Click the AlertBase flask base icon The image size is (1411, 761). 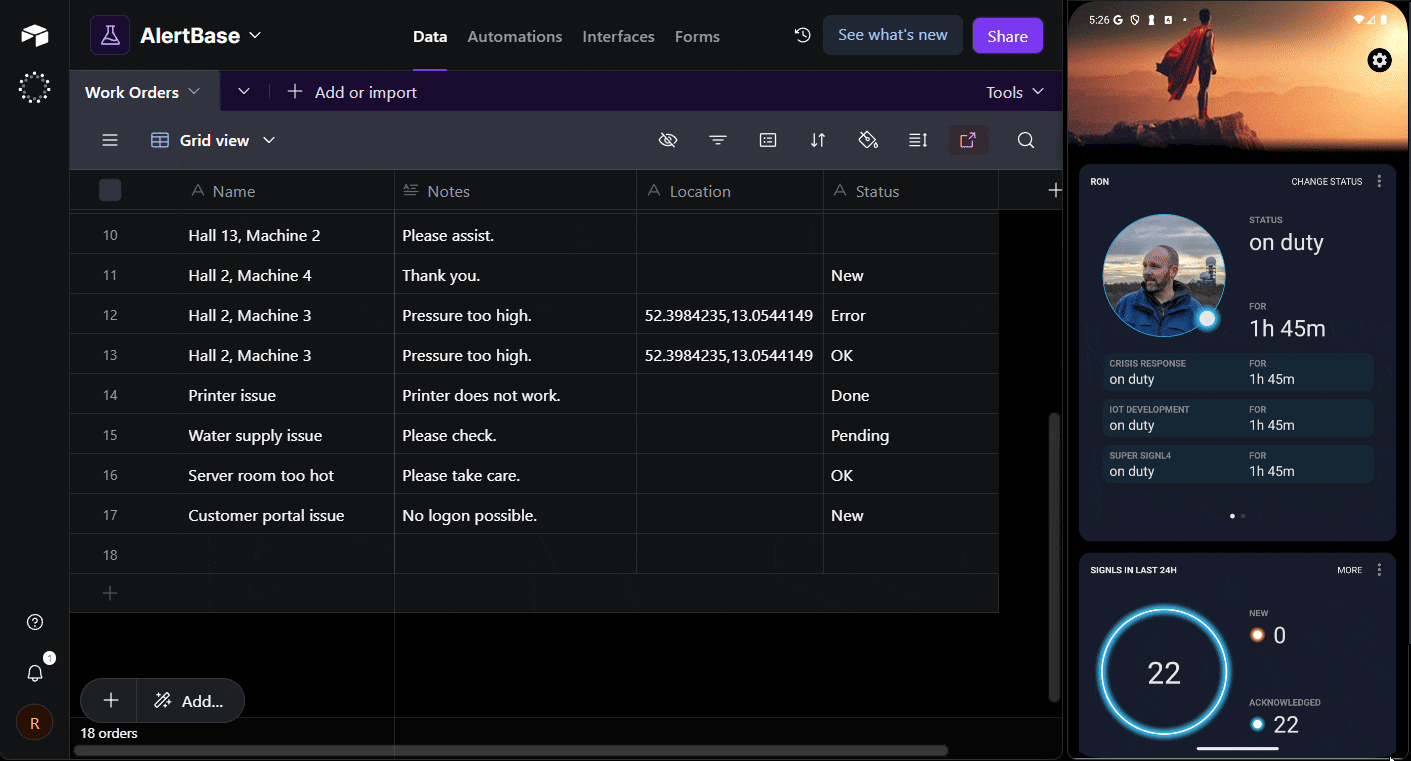coord(110,35)
